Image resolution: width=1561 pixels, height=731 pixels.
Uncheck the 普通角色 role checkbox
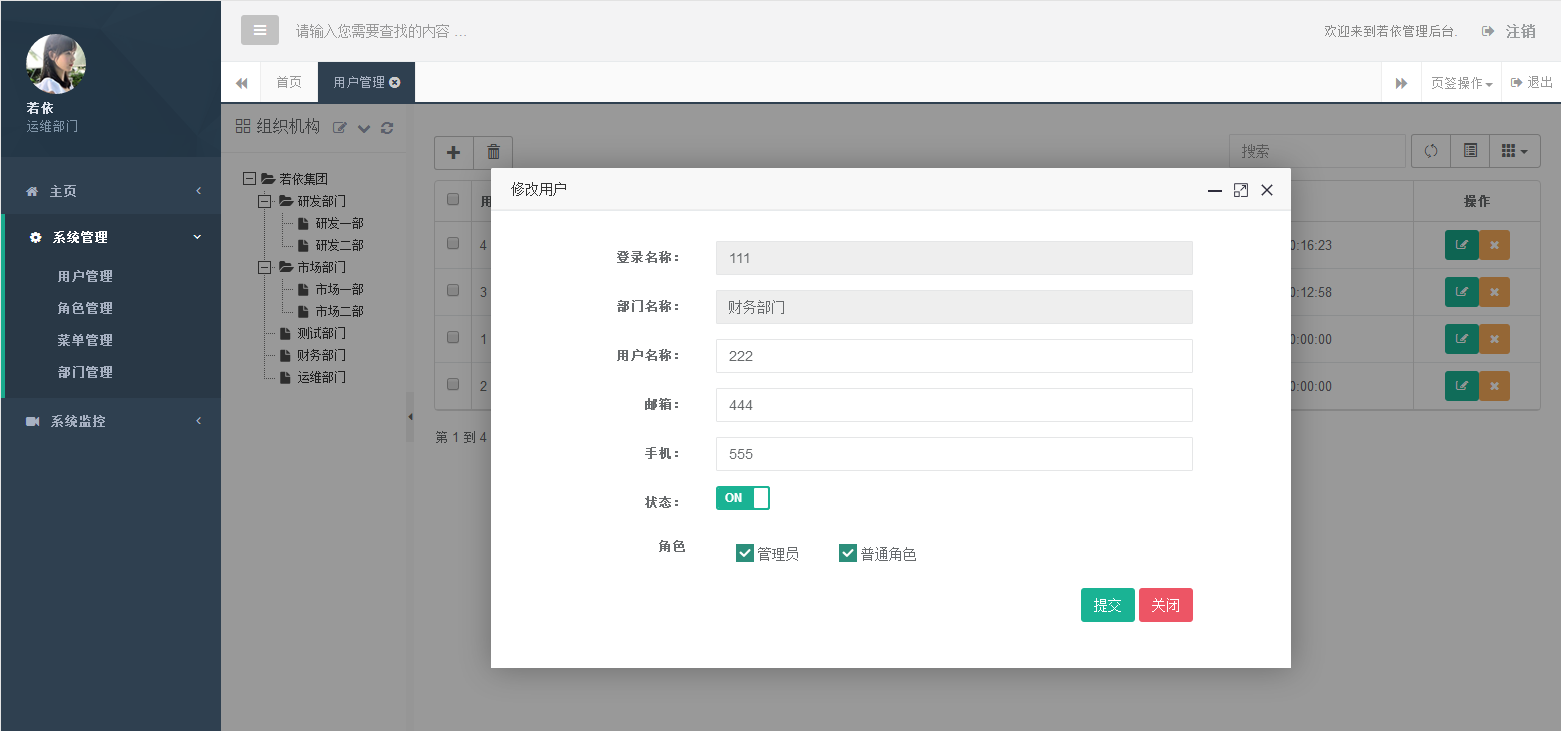coord(848,552)
